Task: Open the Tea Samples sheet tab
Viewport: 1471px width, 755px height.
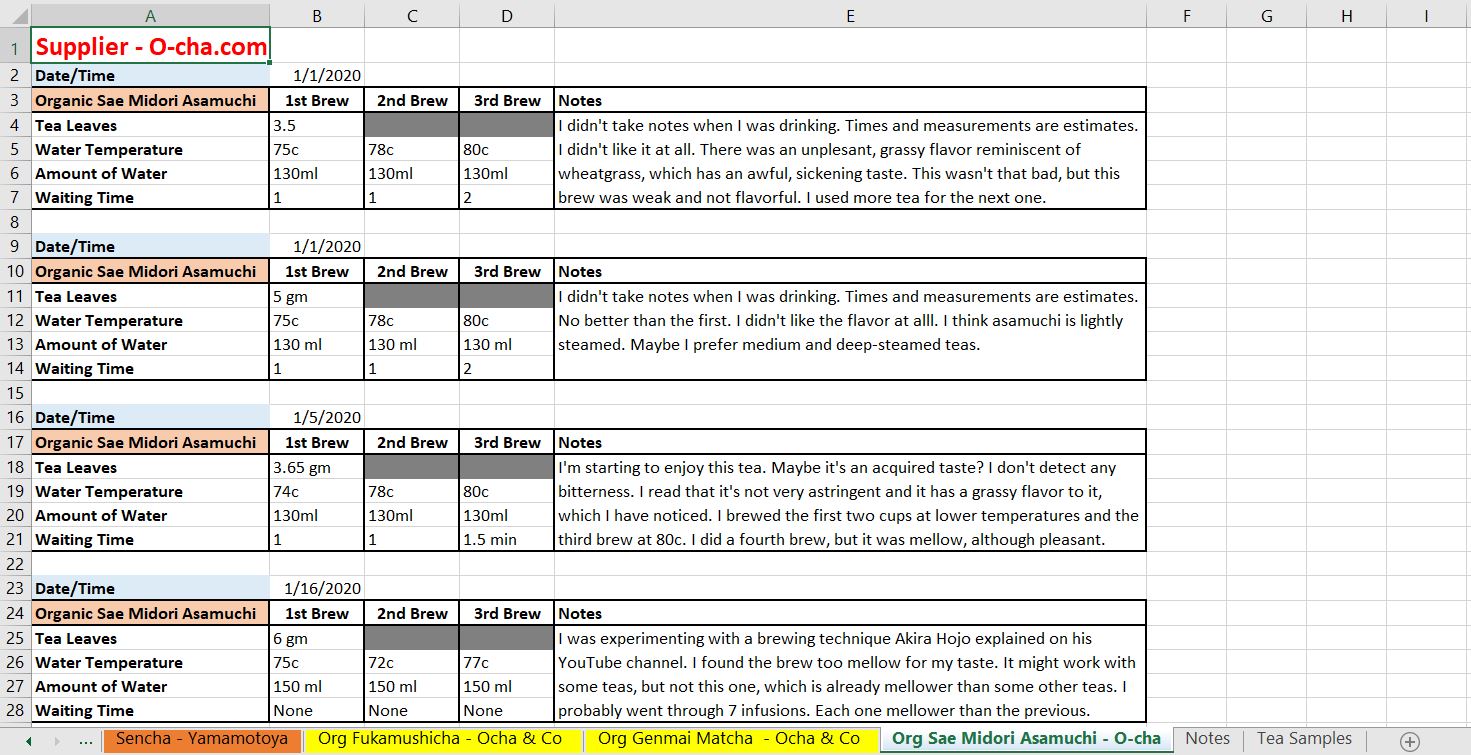Action: (1304, 739)
